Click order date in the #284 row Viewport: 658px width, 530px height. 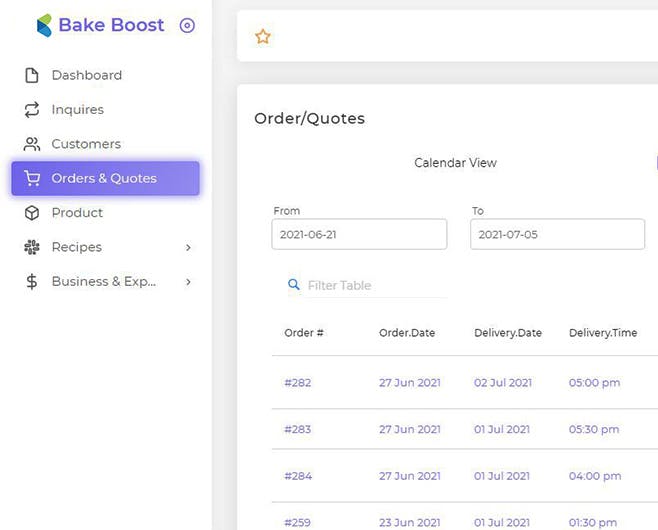pos(410,476)
